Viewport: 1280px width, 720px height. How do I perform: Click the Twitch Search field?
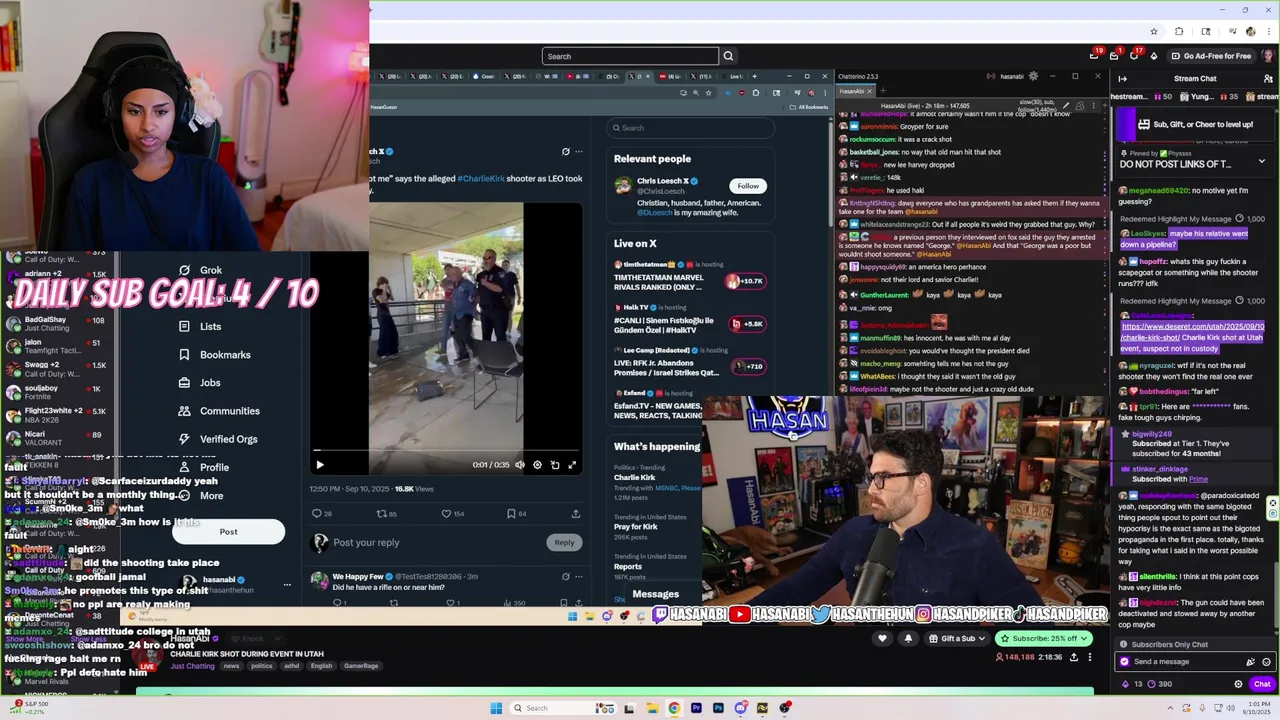(630, 56)
